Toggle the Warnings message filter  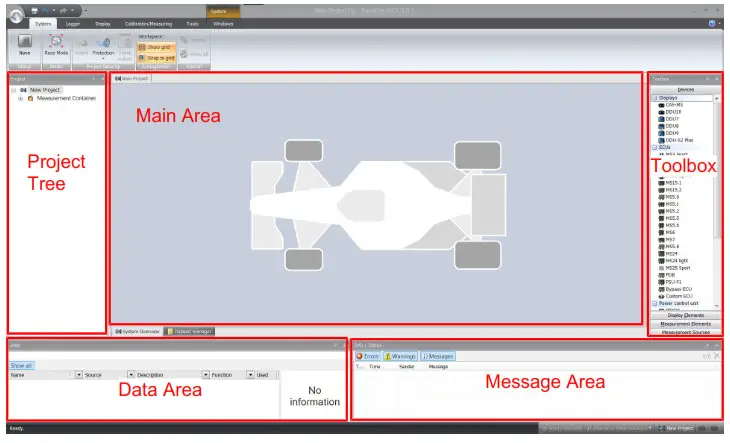400,356
